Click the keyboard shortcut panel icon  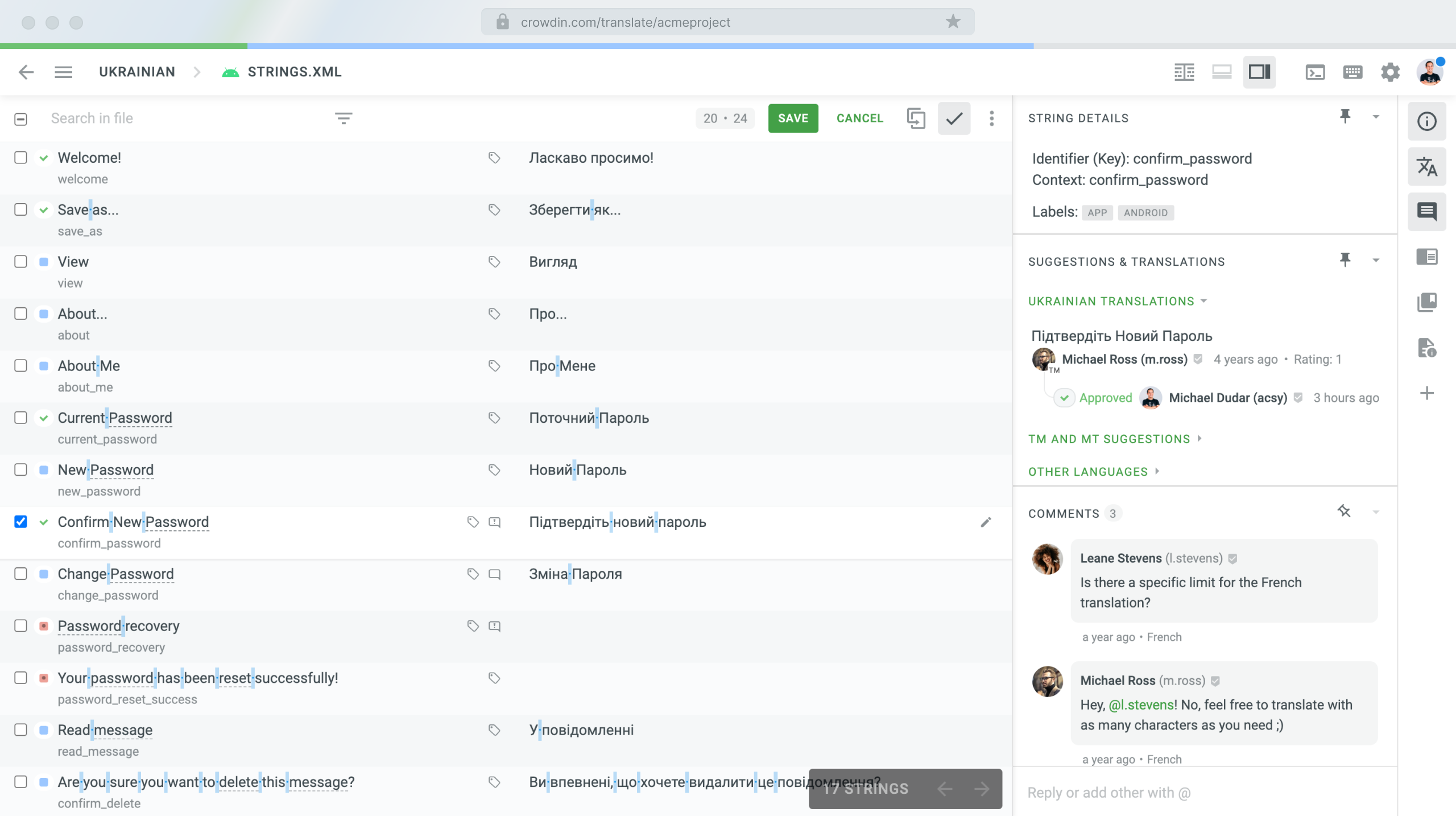1352,71
